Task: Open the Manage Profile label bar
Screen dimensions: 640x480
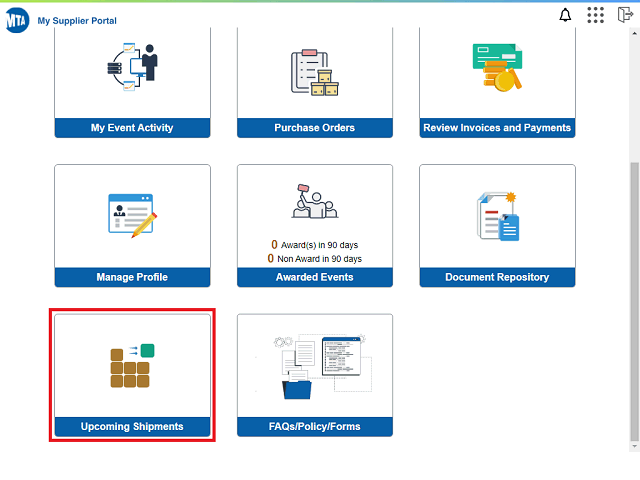Action: [132, 277]
